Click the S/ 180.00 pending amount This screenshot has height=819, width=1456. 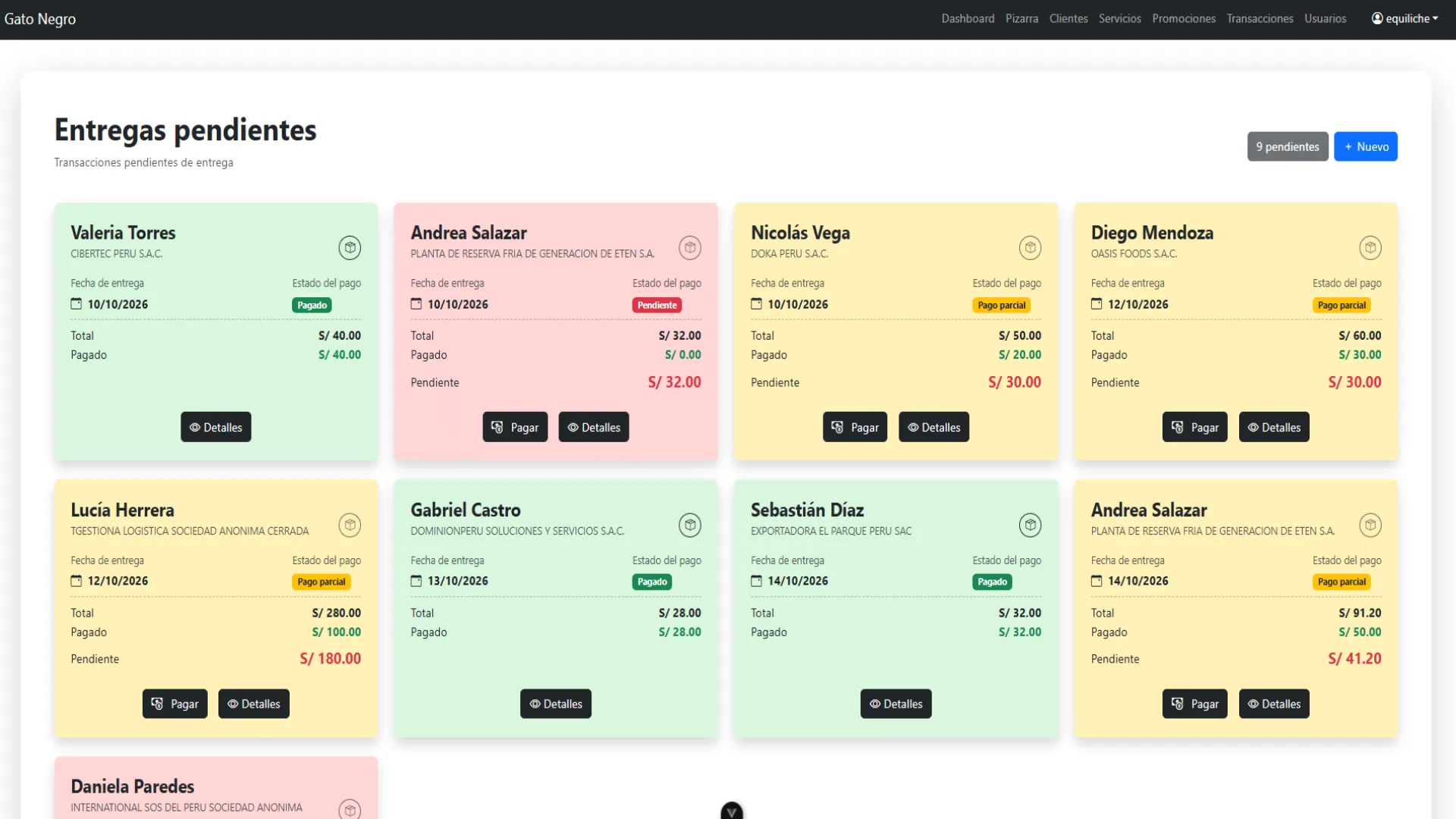[330, 658]
